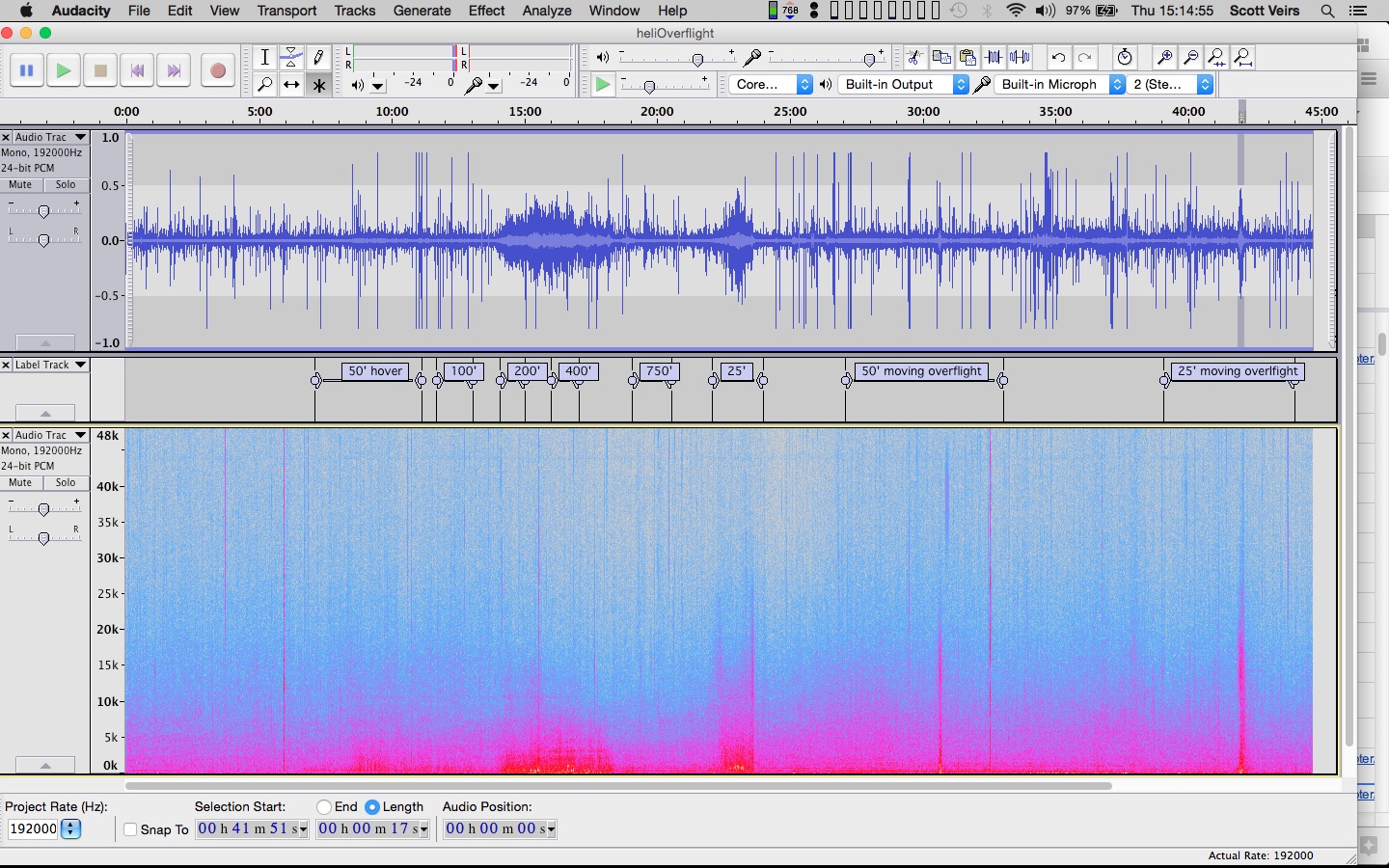The width and height of the screenshot is (1389, 868).
Task: Select the Length radio button
Action: coord(372,806)
